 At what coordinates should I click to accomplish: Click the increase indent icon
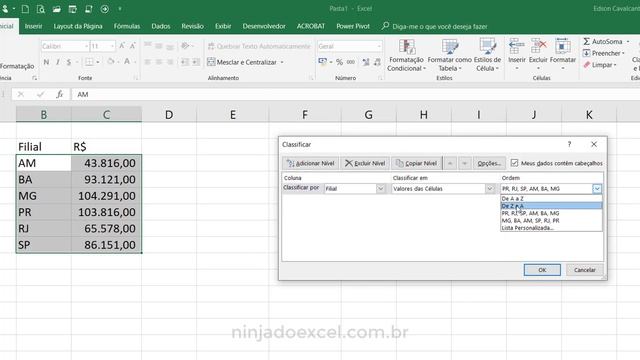pyautogui.click(x=196, y=62)
